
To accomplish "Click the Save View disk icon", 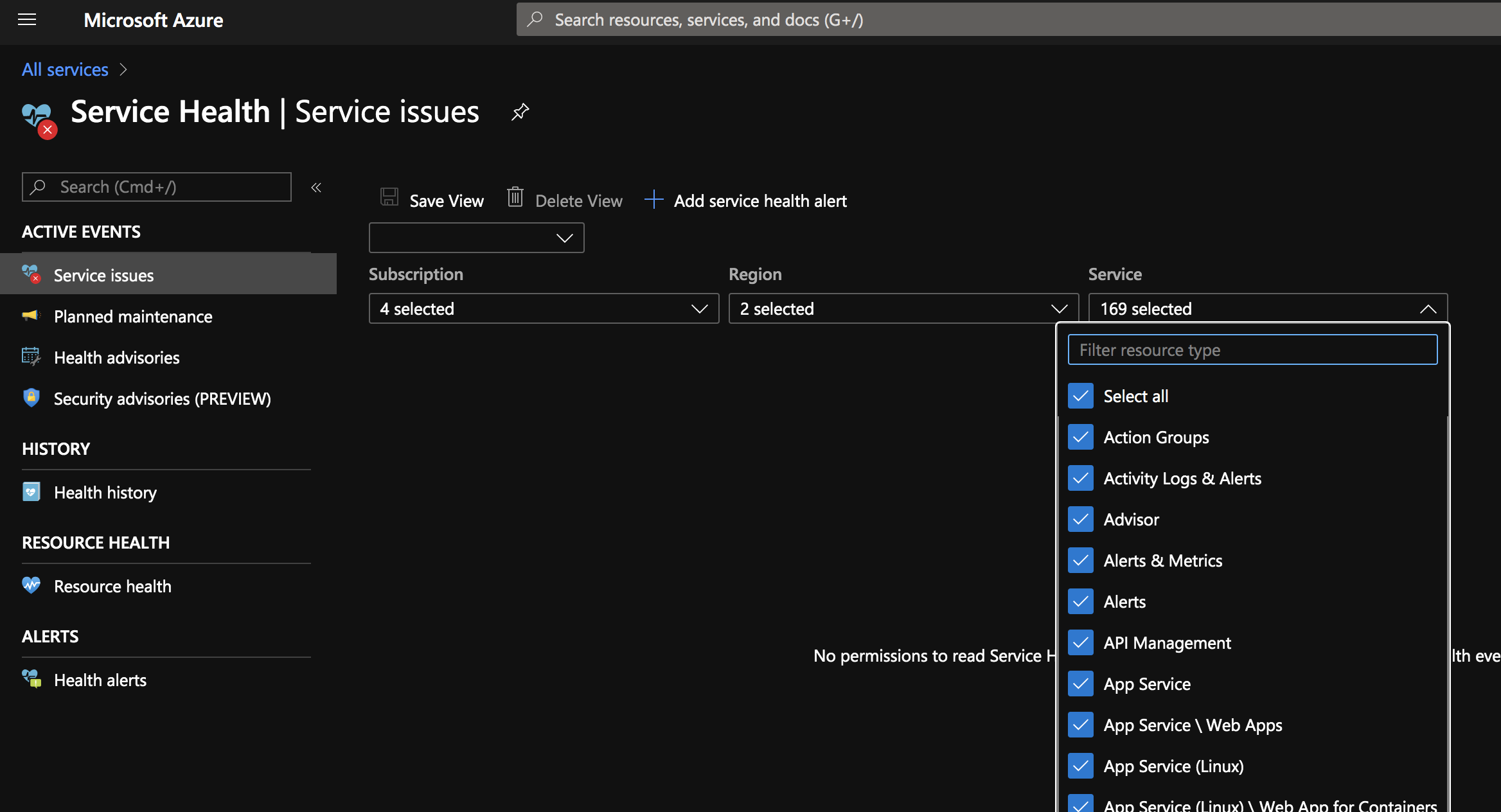I will coord(389,197).
